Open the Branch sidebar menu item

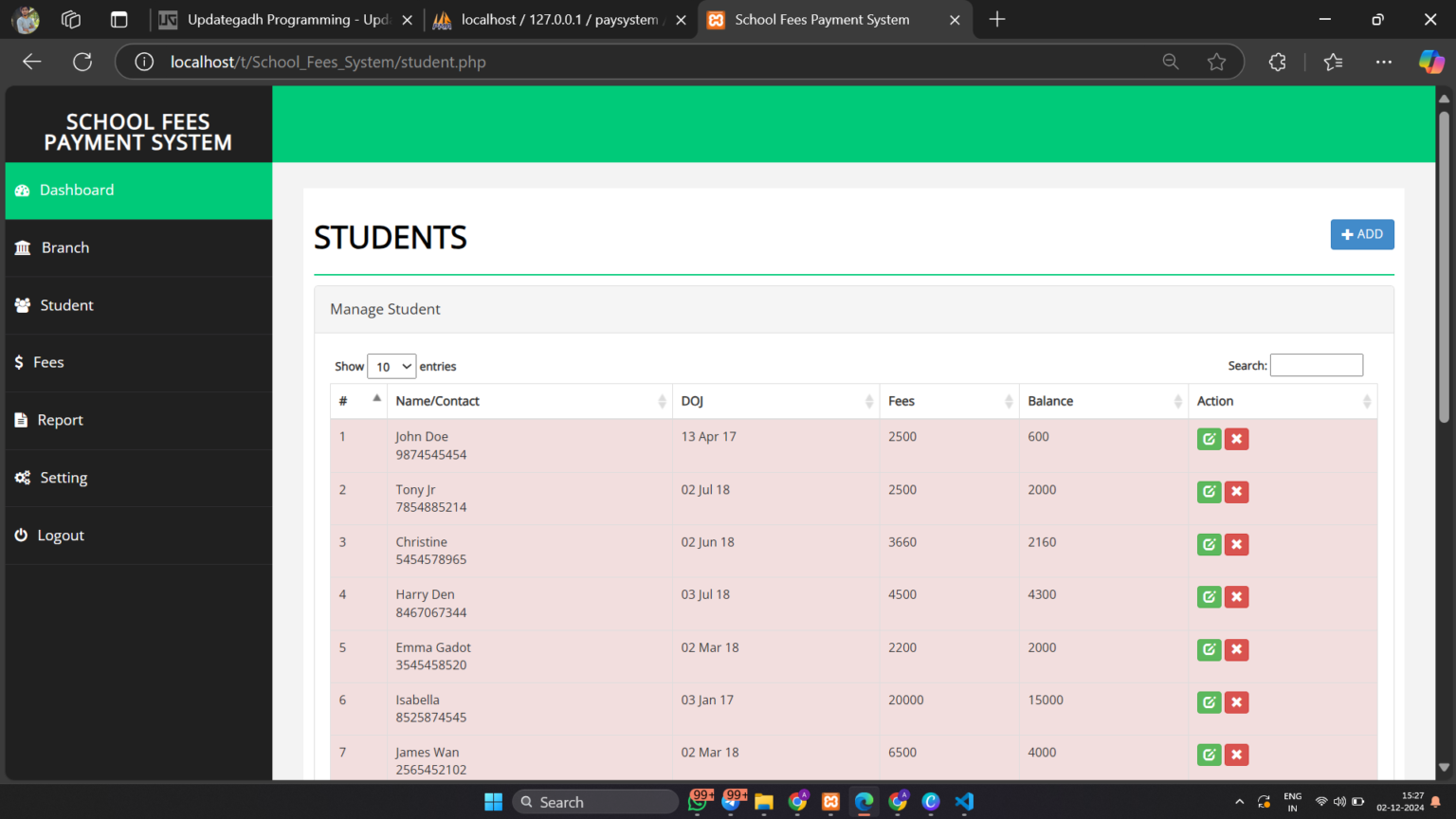point(64,247)
